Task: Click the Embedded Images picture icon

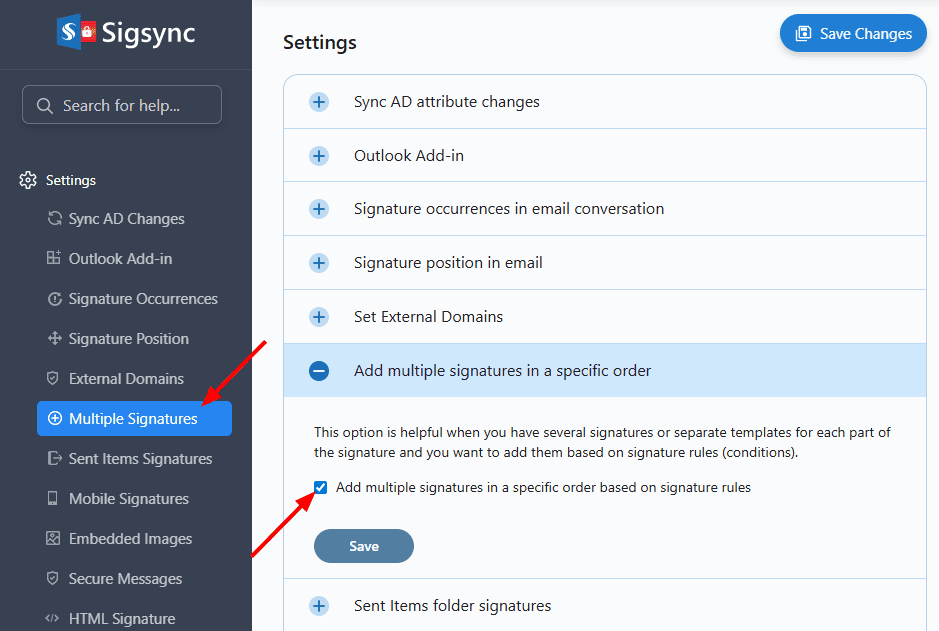Action: (54, 539)
